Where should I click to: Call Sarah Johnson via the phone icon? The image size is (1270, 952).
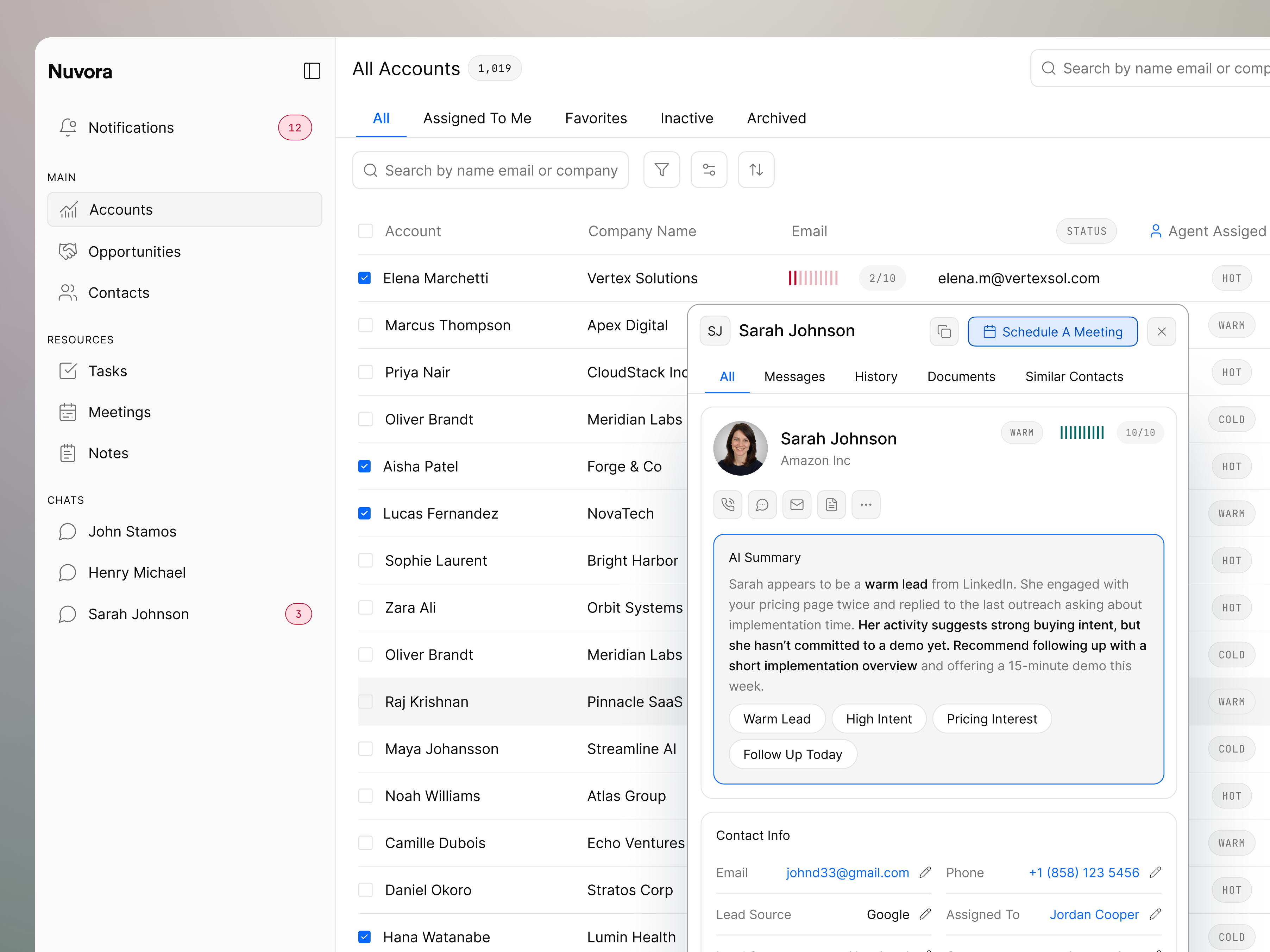tap(728, 504)
